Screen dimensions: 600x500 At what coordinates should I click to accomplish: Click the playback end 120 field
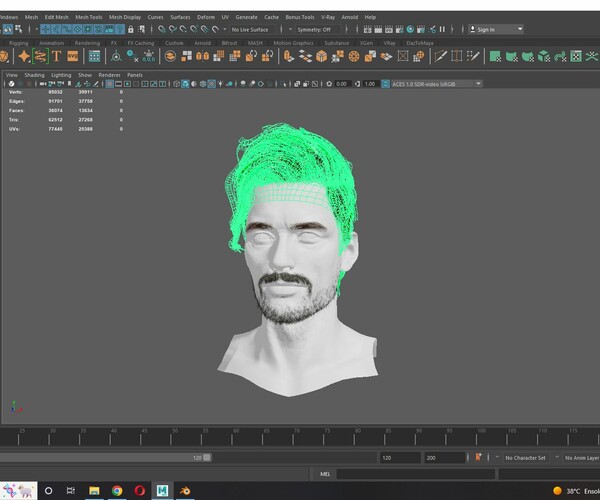399,458
